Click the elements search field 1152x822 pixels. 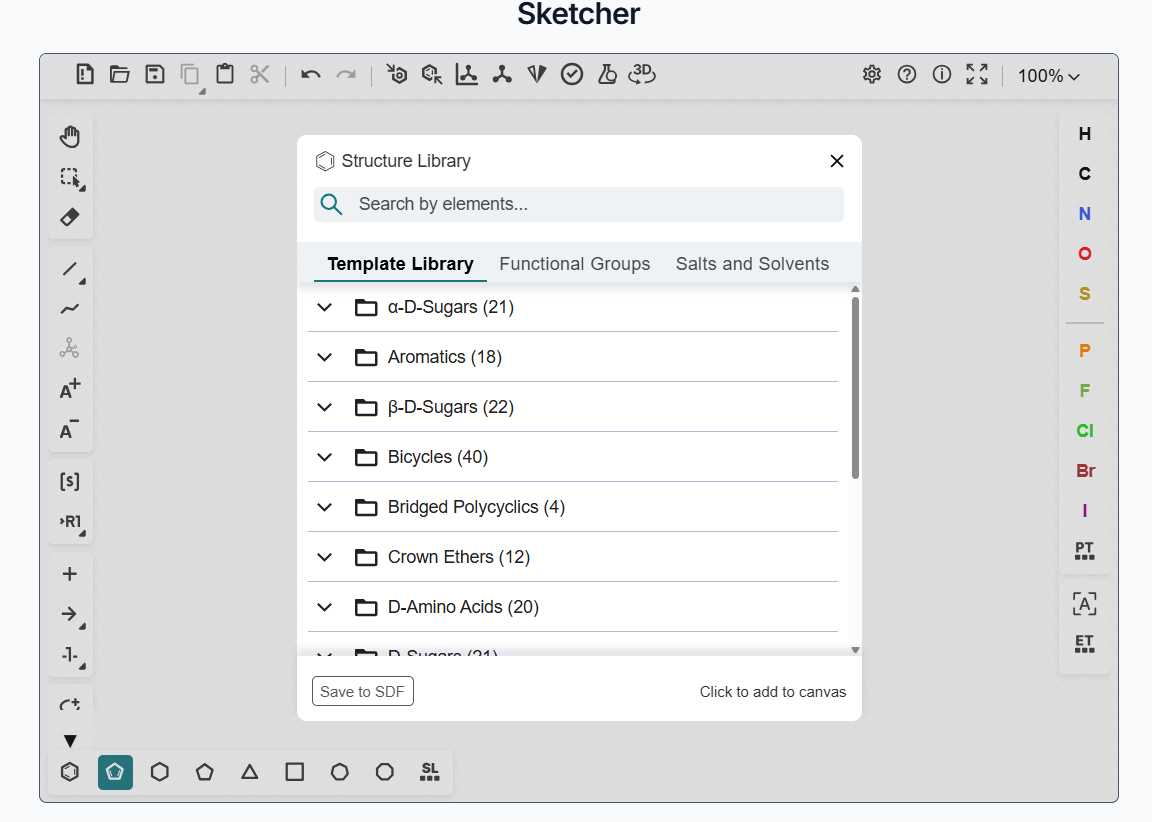[578, 204]
